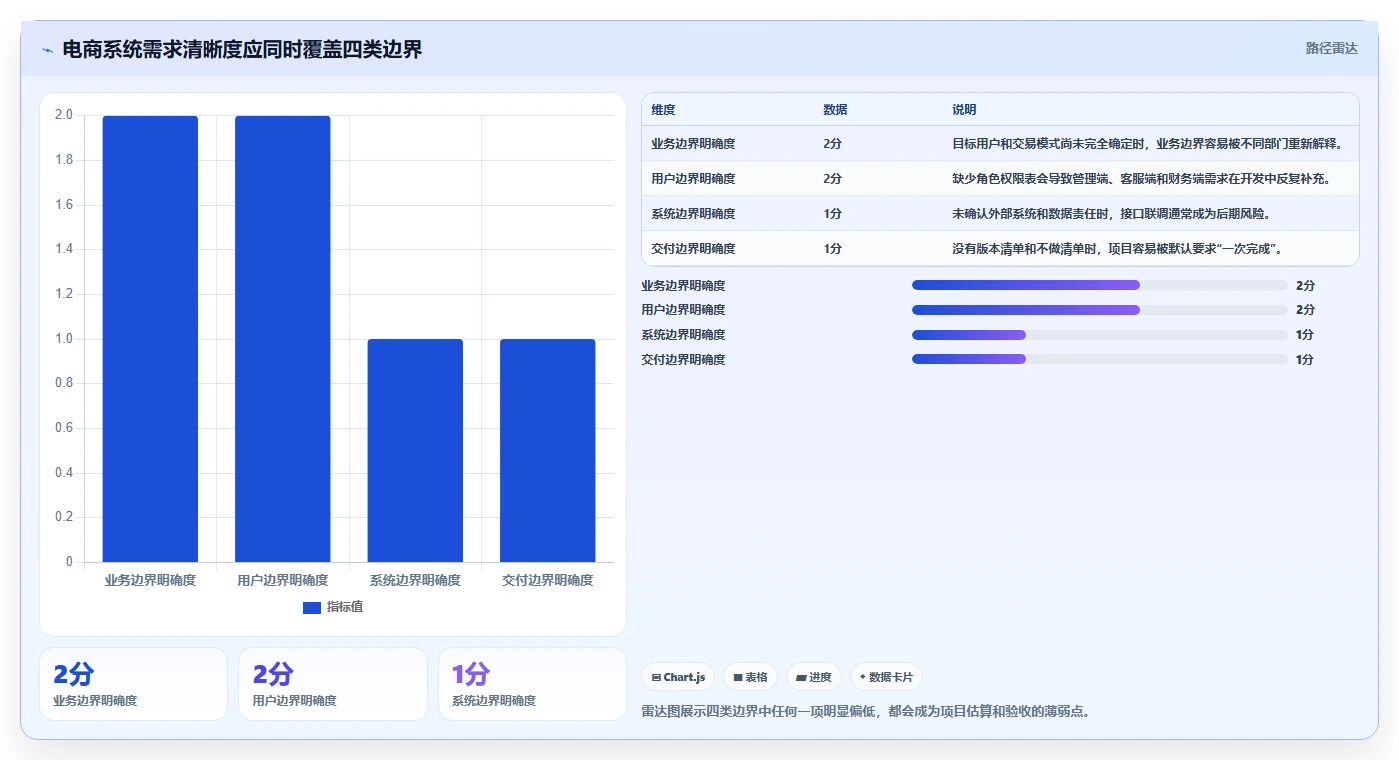
Task: Click the 业务边界明确度 bar in the chart
Action: [x=150, y=339]
